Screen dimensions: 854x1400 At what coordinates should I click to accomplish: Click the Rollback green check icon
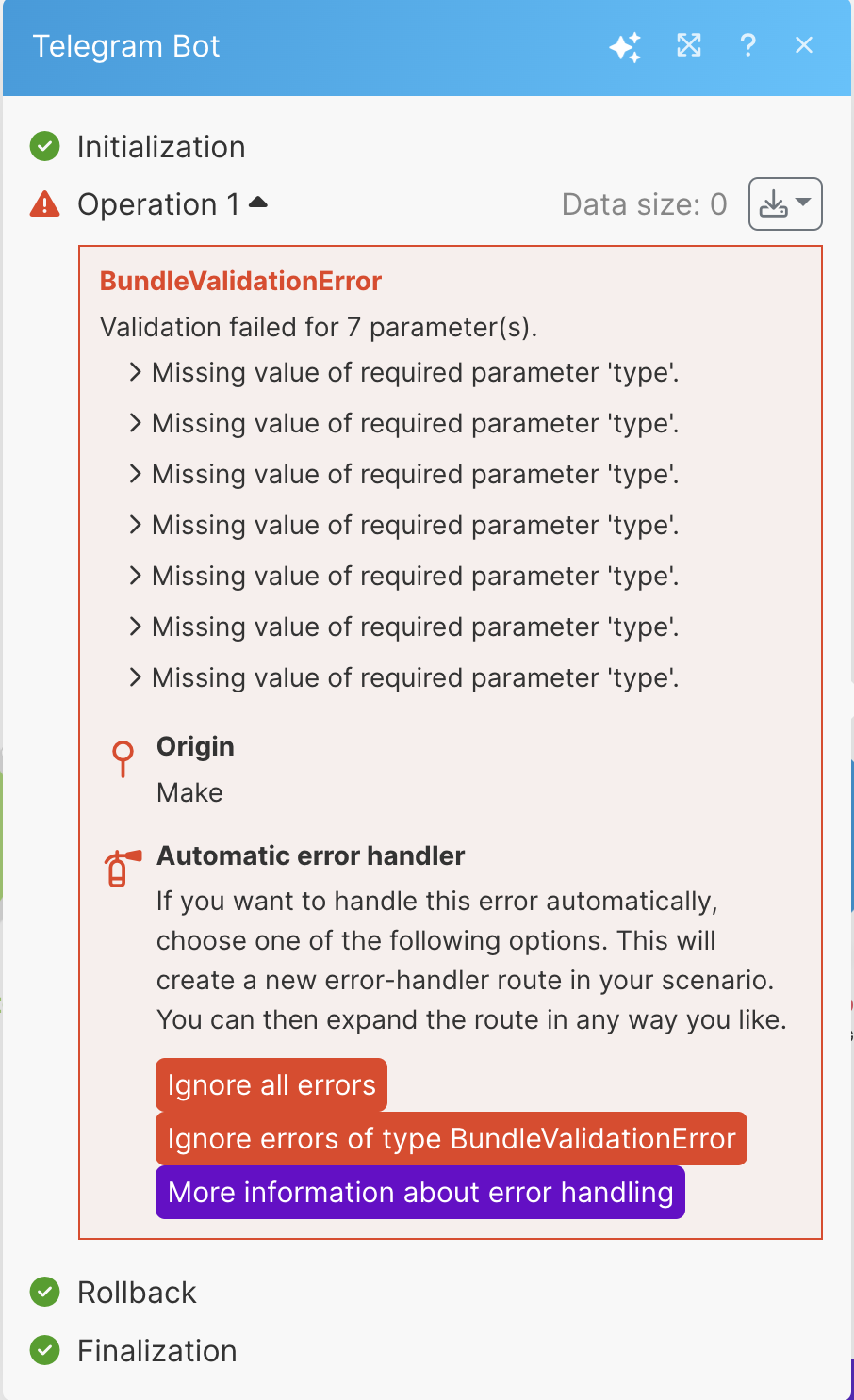point(44,1292)
